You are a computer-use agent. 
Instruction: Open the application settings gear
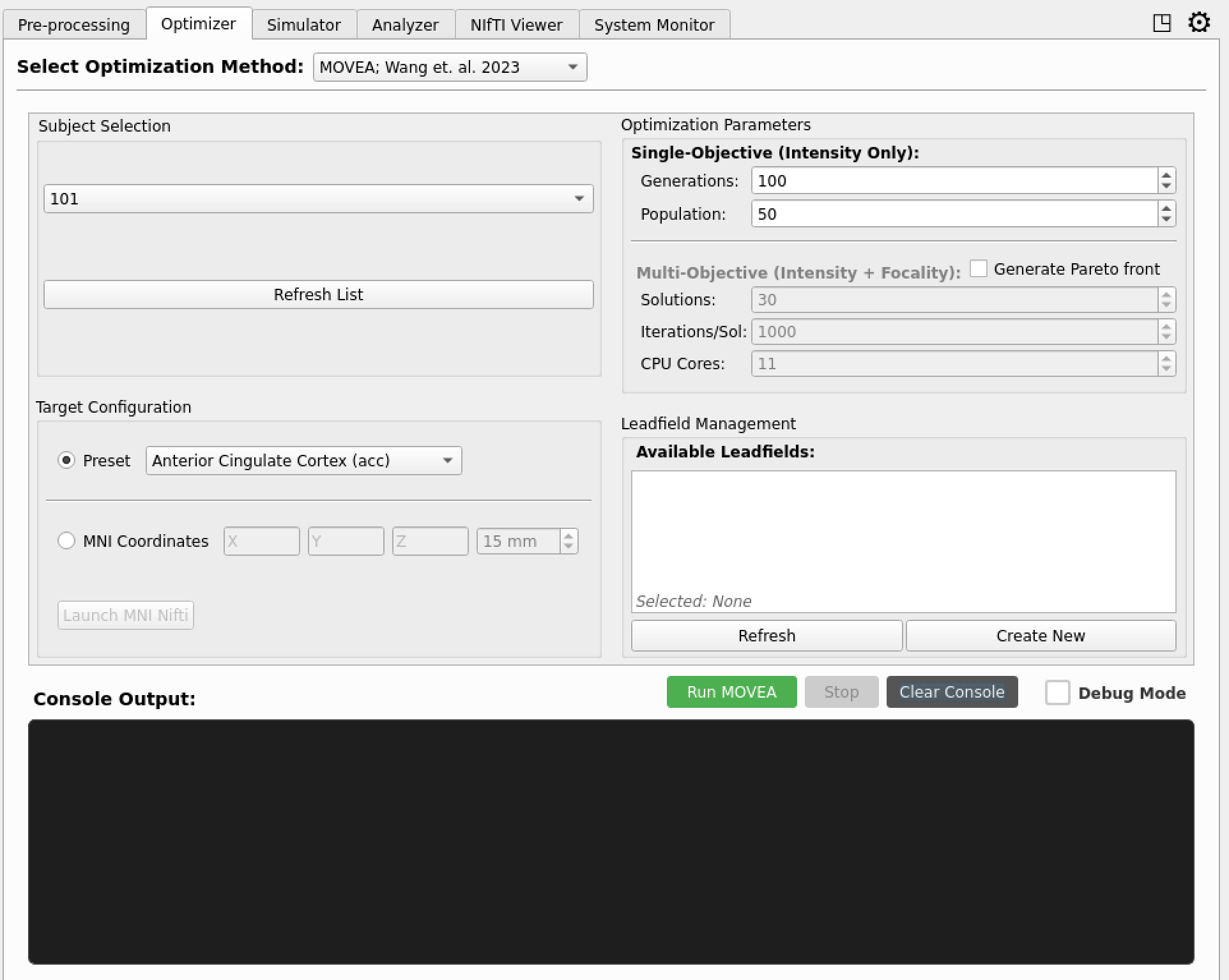coord(1200,22)
